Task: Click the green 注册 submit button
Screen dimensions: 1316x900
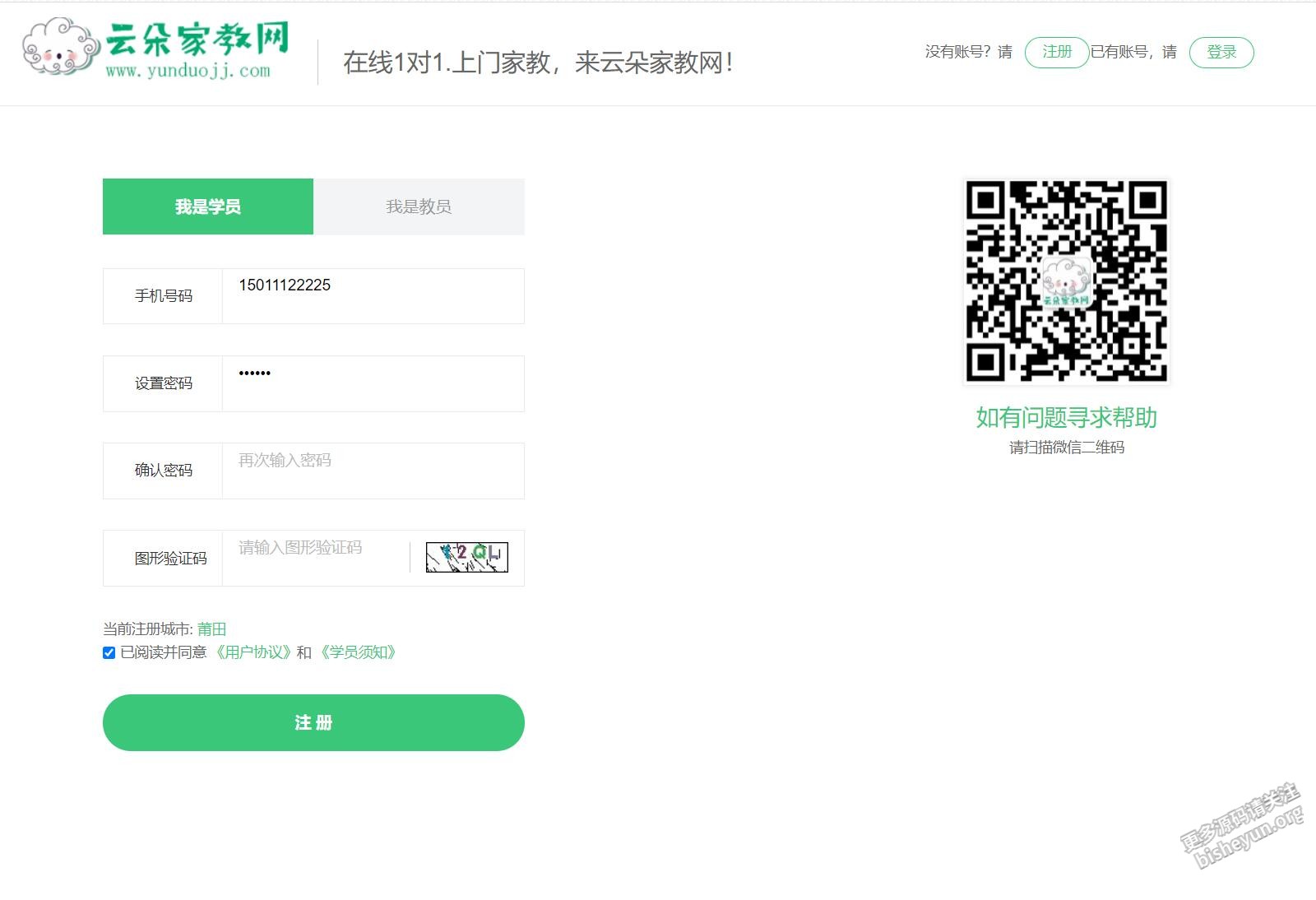Action: (313, 722)
